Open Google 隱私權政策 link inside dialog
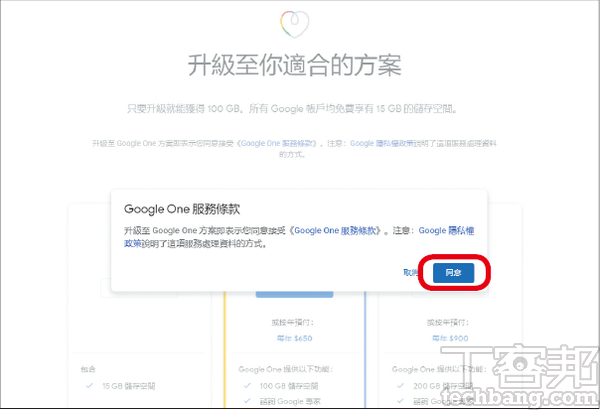Screen dimensions: 600x410 pos(446,230)
